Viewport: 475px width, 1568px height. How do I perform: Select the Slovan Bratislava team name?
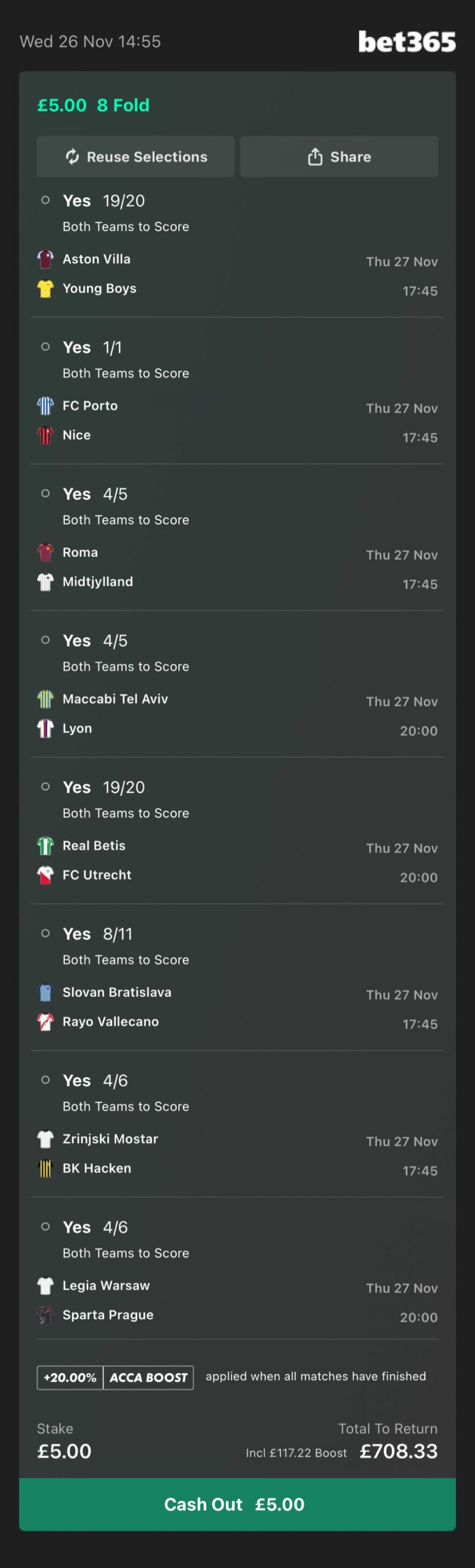117,992
